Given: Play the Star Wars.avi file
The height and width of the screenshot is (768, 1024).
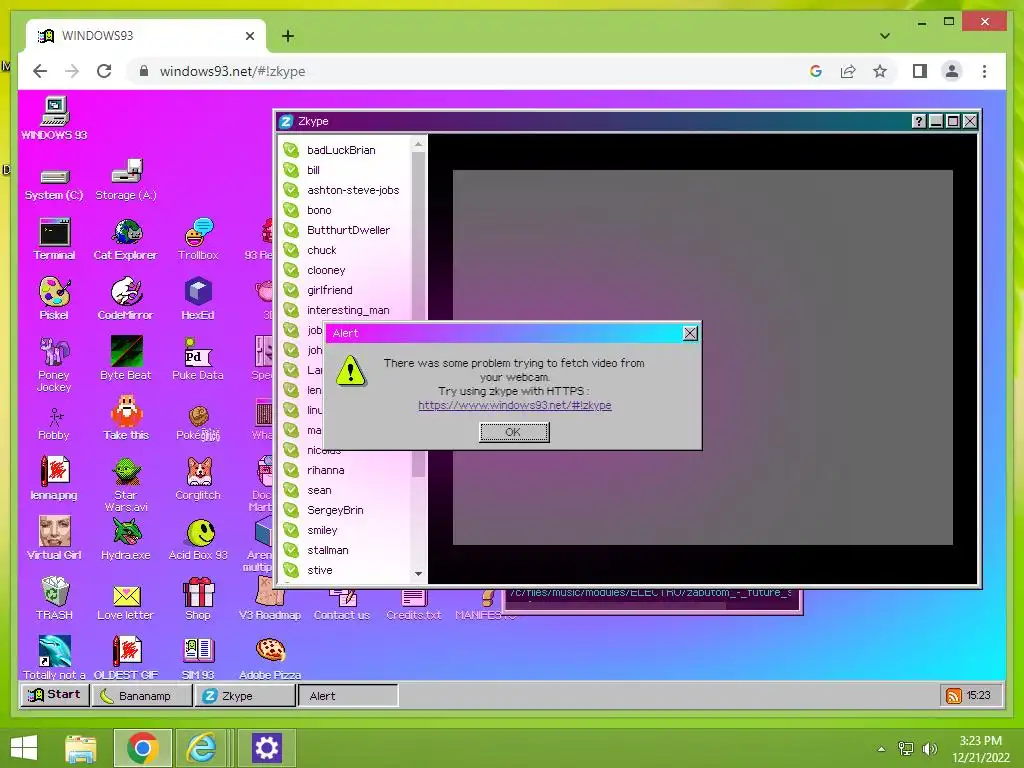Looking at the screenshot, I should click(126, 485).
